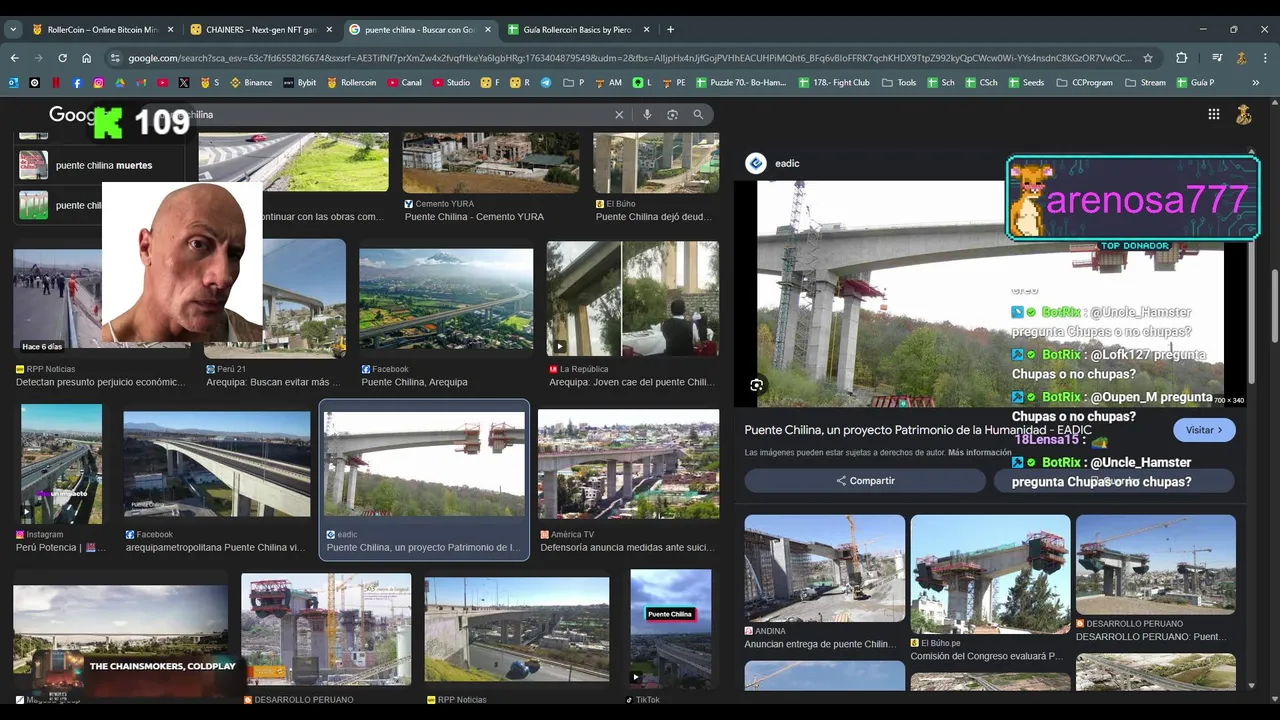
Task: Select the highlighted eadic Patrimonio thumbnail
Action: pyautogui.click(x=424, y=464)
